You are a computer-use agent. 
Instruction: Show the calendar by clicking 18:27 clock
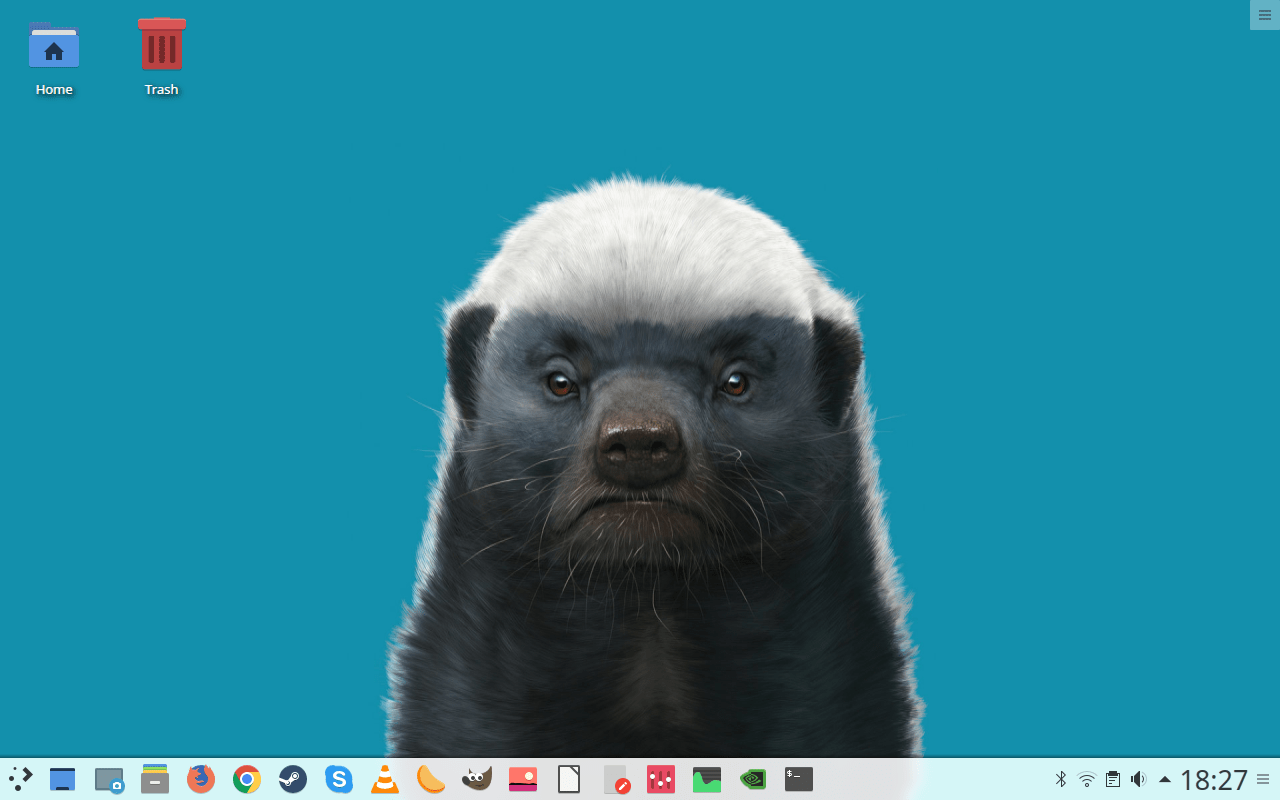click(x=1214, y=779)
